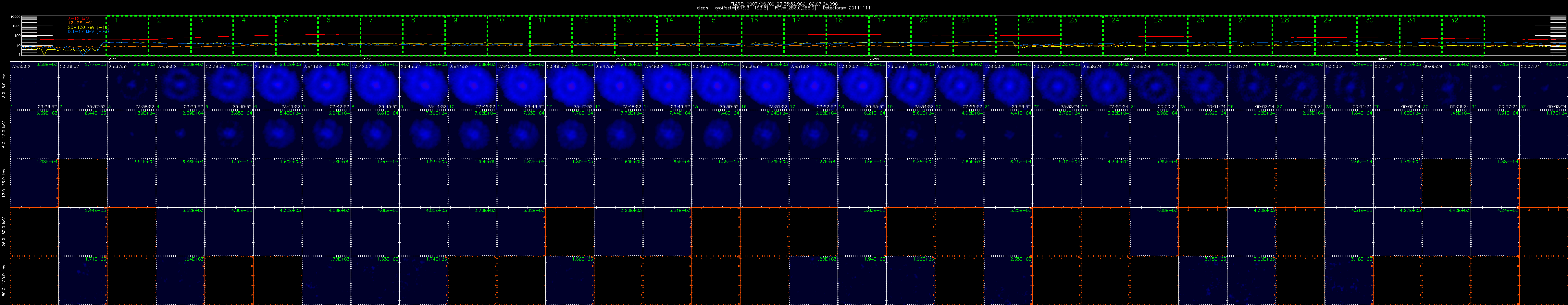Select interval marker 21 on the lightcurve
Viewport: 1568px width, 305px height.
tap(966, 20)
